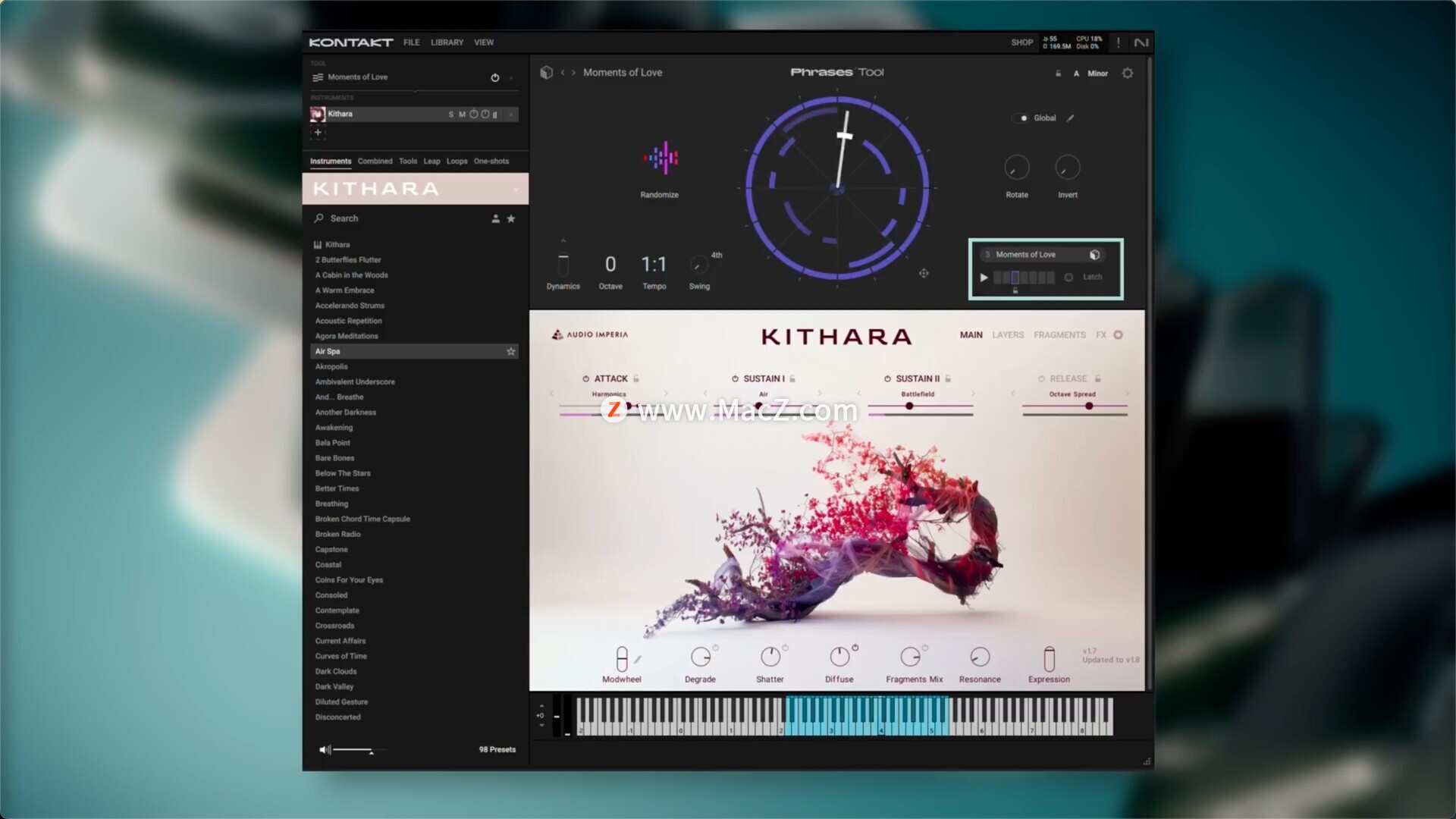Image resolution: width=1456 pixels, height=819 pixels.
Task: Favorite the Air Spa preset star
Action: coord(511,351)
